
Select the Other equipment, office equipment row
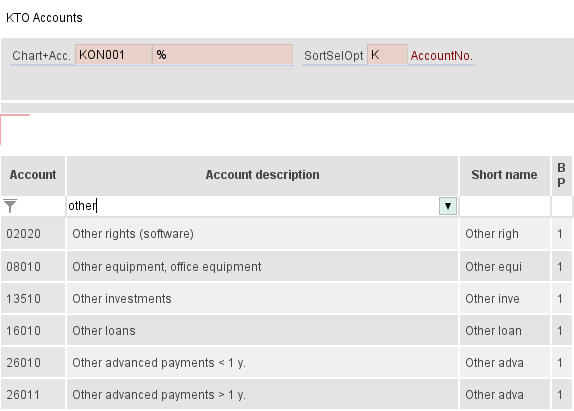click(286, 266)
